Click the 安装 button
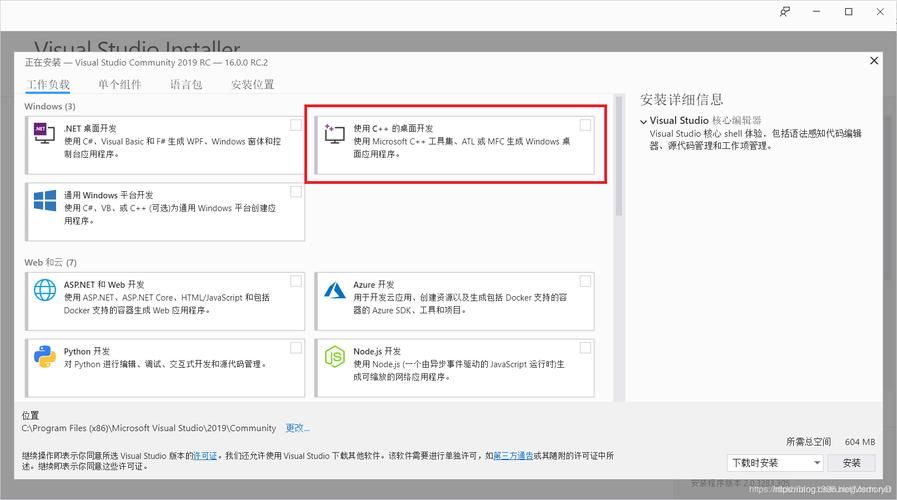Viewport: 897px width, 500px height. click(851, 463)
